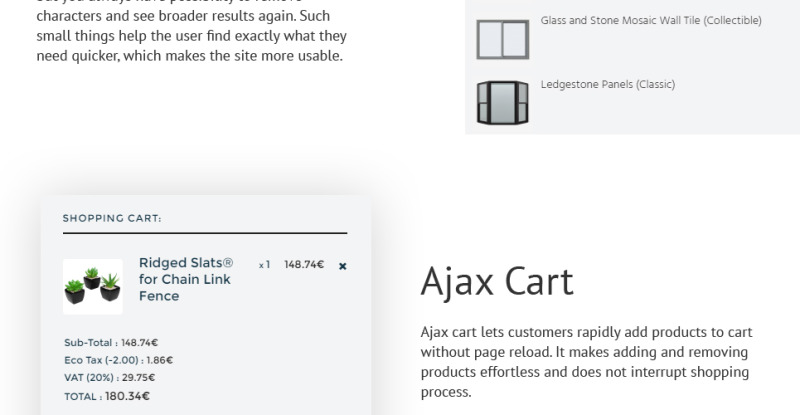Click the Sub-Total line in cart
This screenshot has width=800, height=415.
click(111, 343)
